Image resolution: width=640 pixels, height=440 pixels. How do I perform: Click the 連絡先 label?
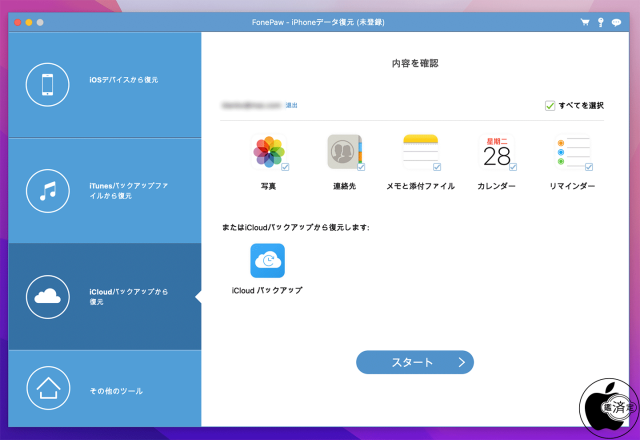[344, 186]
